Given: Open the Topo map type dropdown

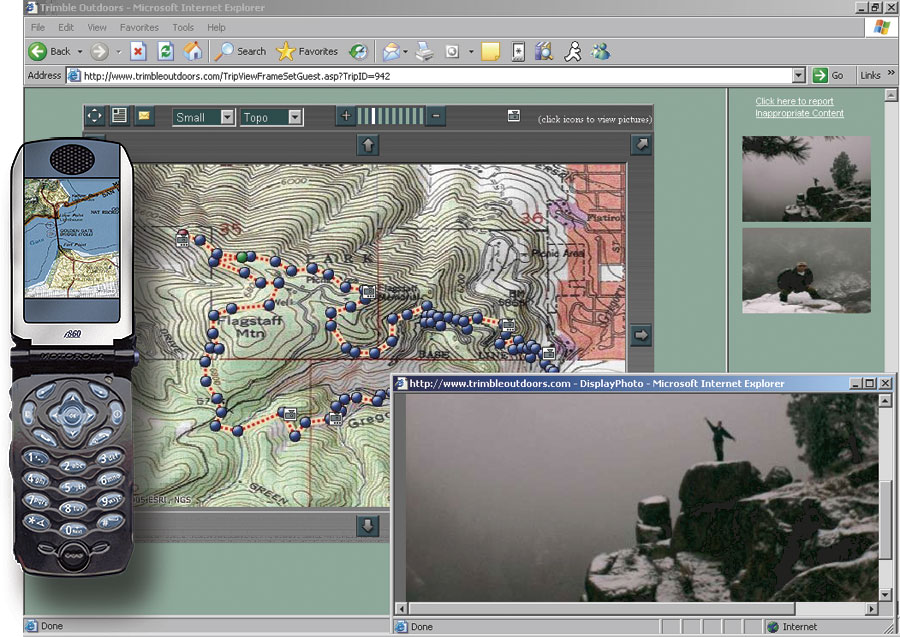Looking at the screenshot, I should coord(295,117).
